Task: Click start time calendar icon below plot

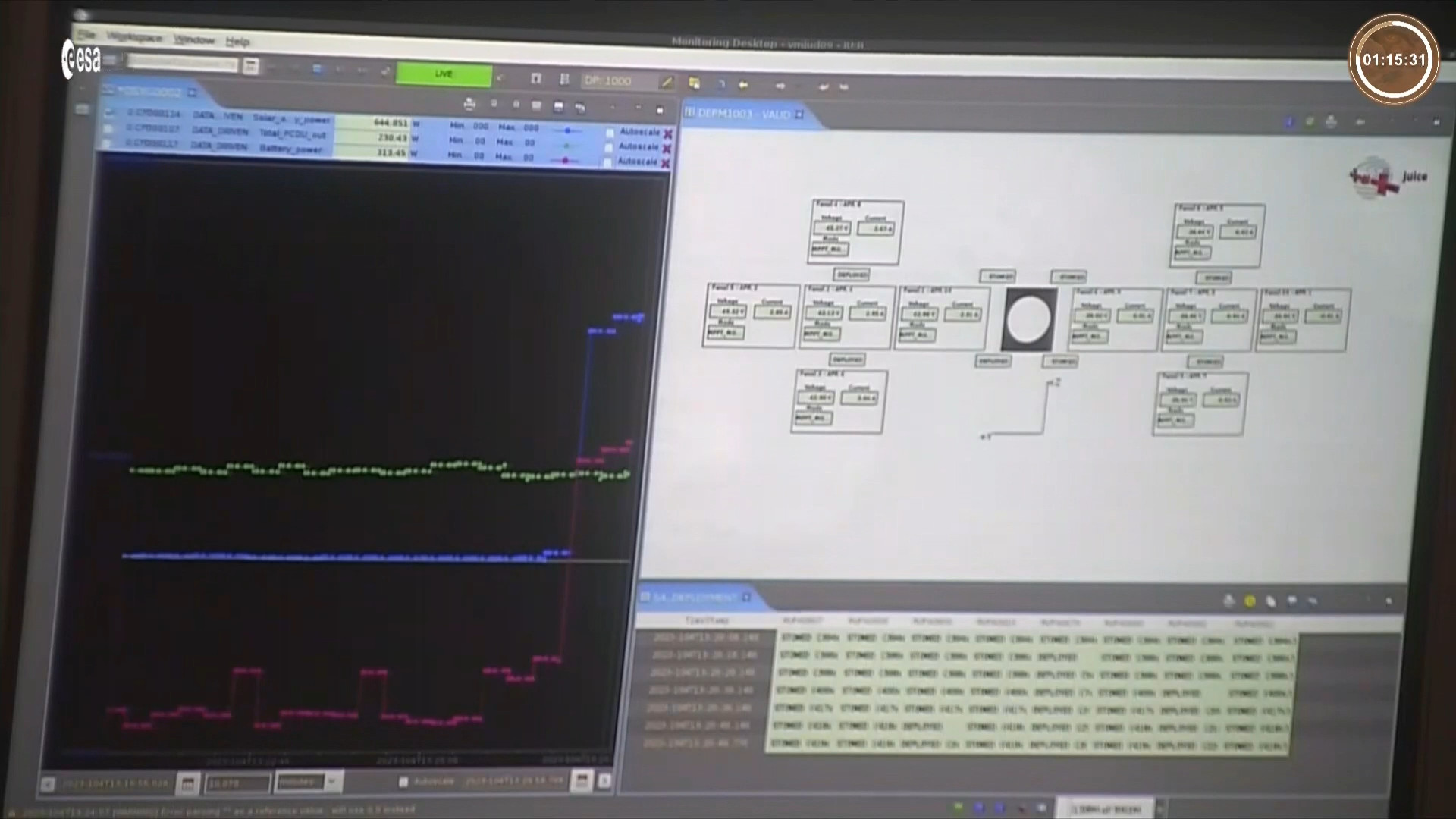Action: pos(187,783)
